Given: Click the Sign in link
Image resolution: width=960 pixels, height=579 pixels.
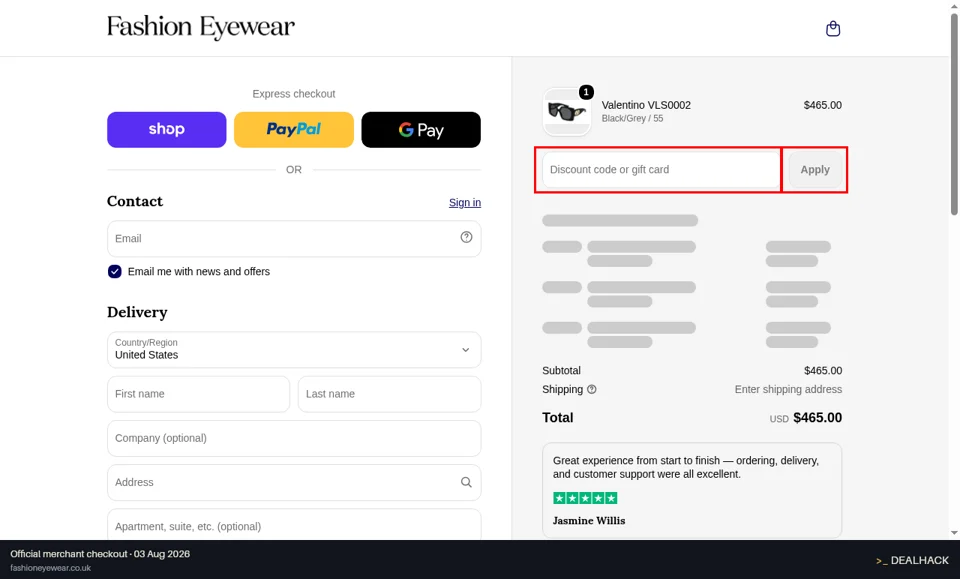Looking at the screenshot, I should tap(465, 203).
